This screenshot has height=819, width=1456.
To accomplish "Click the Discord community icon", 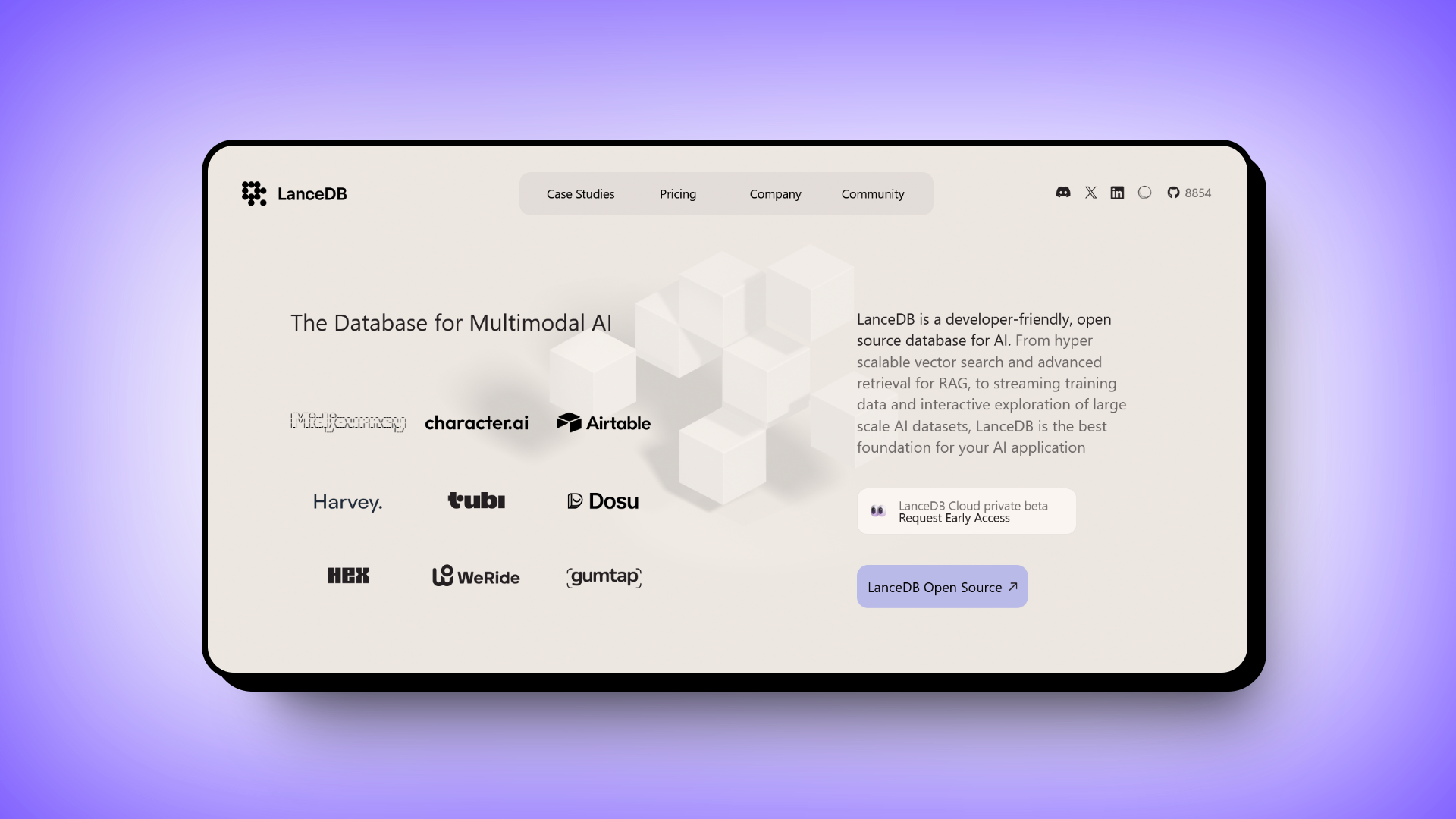I will pos(1063,192).
